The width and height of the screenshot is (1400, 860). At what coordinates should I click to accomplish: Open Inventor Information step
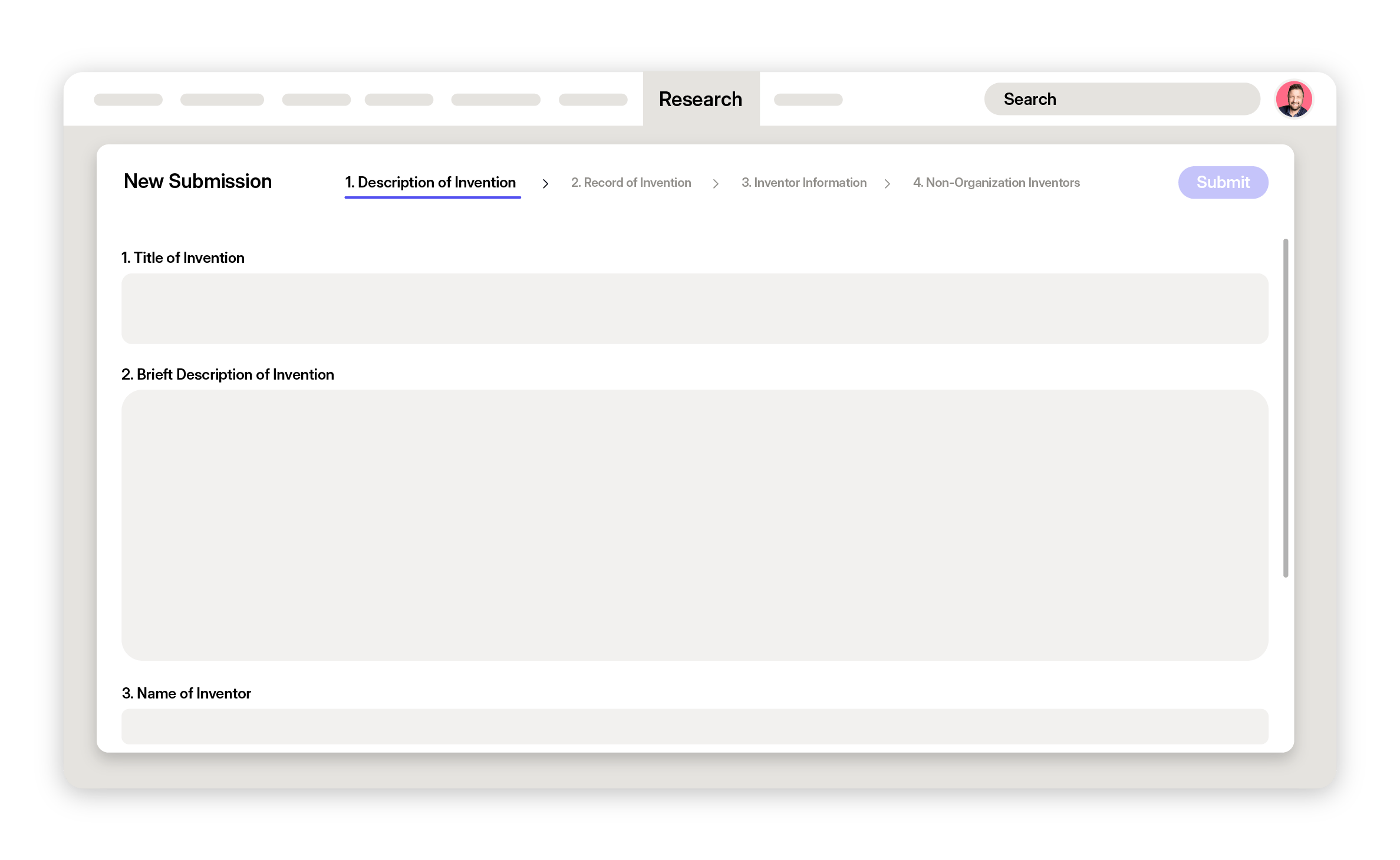pos(803,183)
